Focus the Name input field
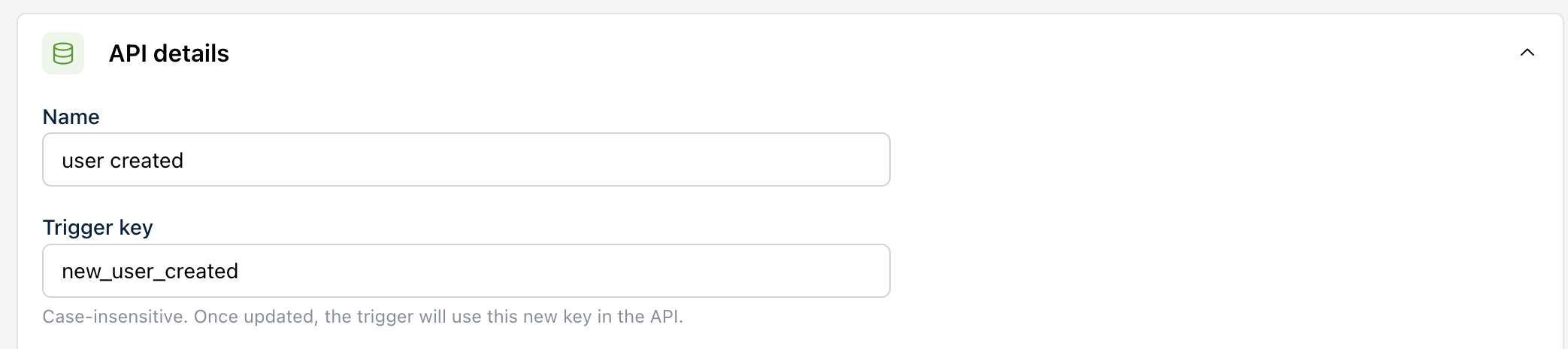Image resolution: width=1568 pixels, height=349 pixels. (466, 160)
